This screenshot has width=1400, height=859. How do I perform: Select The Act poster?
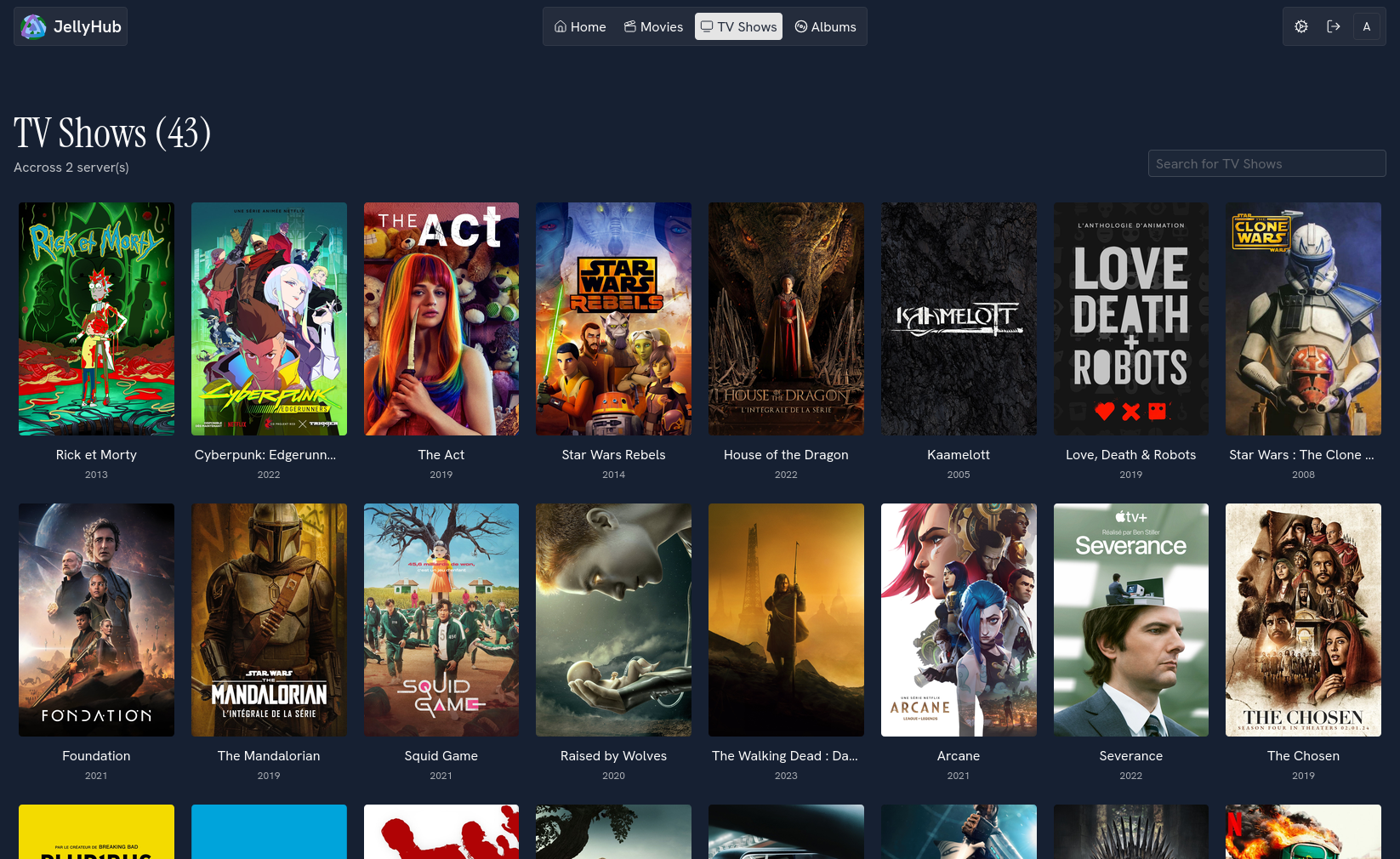[441, 319]
